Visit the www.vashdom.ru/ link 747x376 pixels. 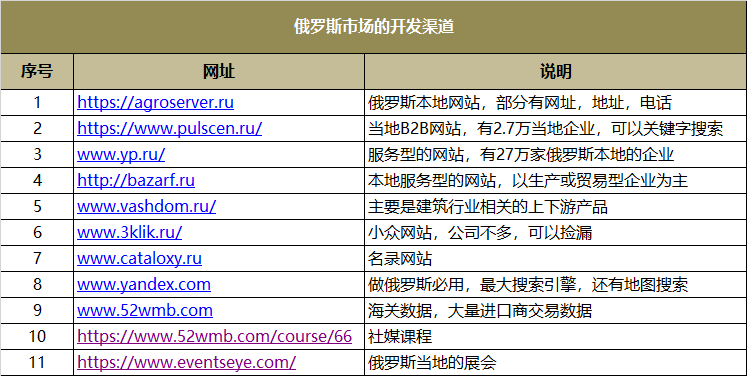pos(147,206)
